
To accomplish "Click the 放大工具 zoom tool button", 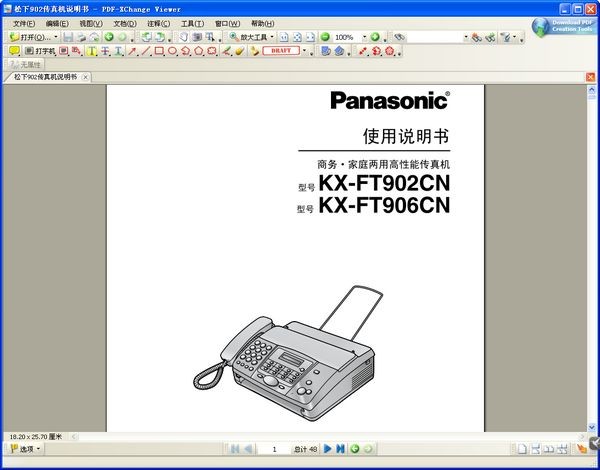I will tap(248, 37).
